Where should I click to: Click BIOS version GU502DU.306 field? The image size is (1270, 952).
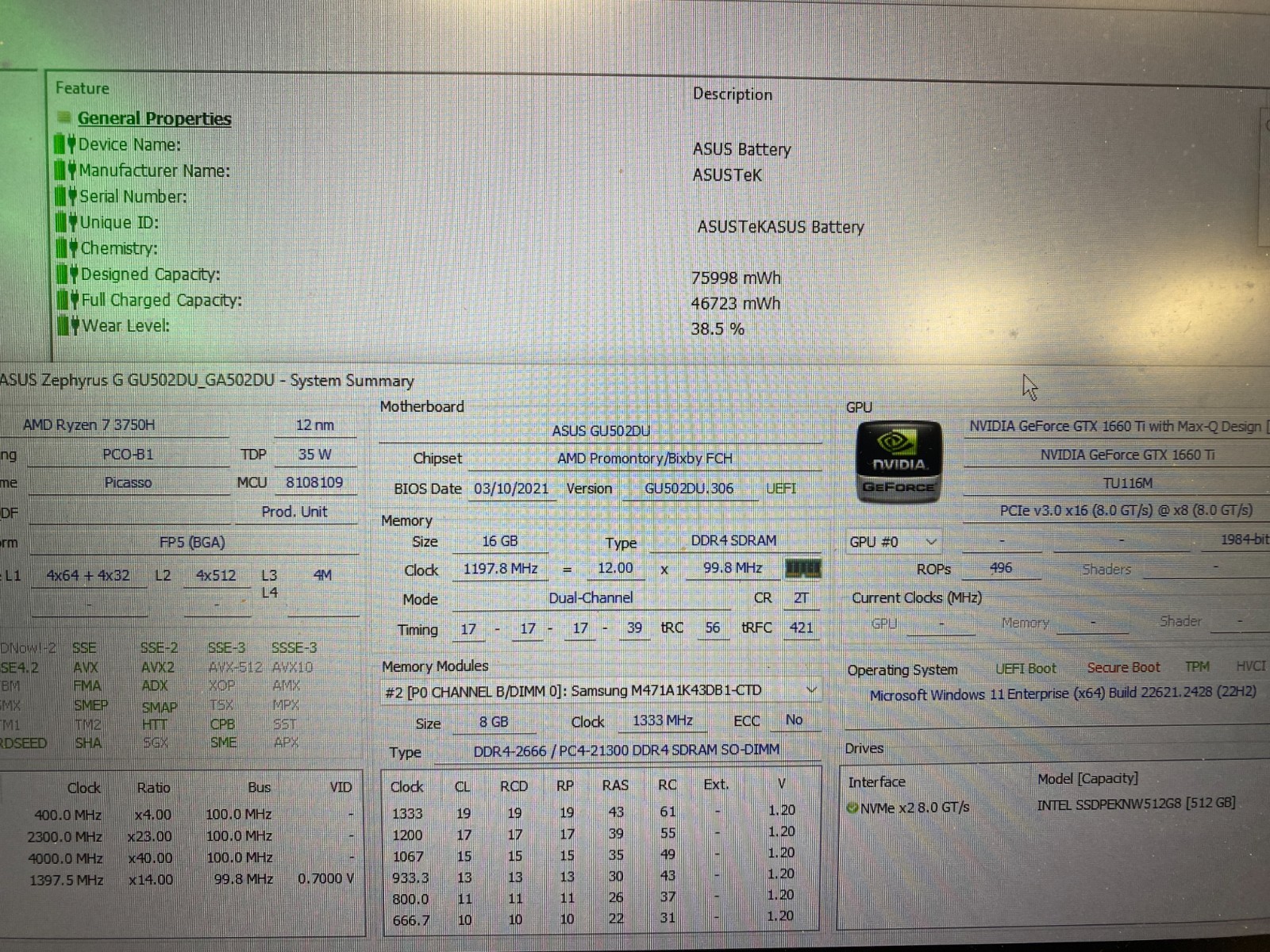tap(689, 489)
